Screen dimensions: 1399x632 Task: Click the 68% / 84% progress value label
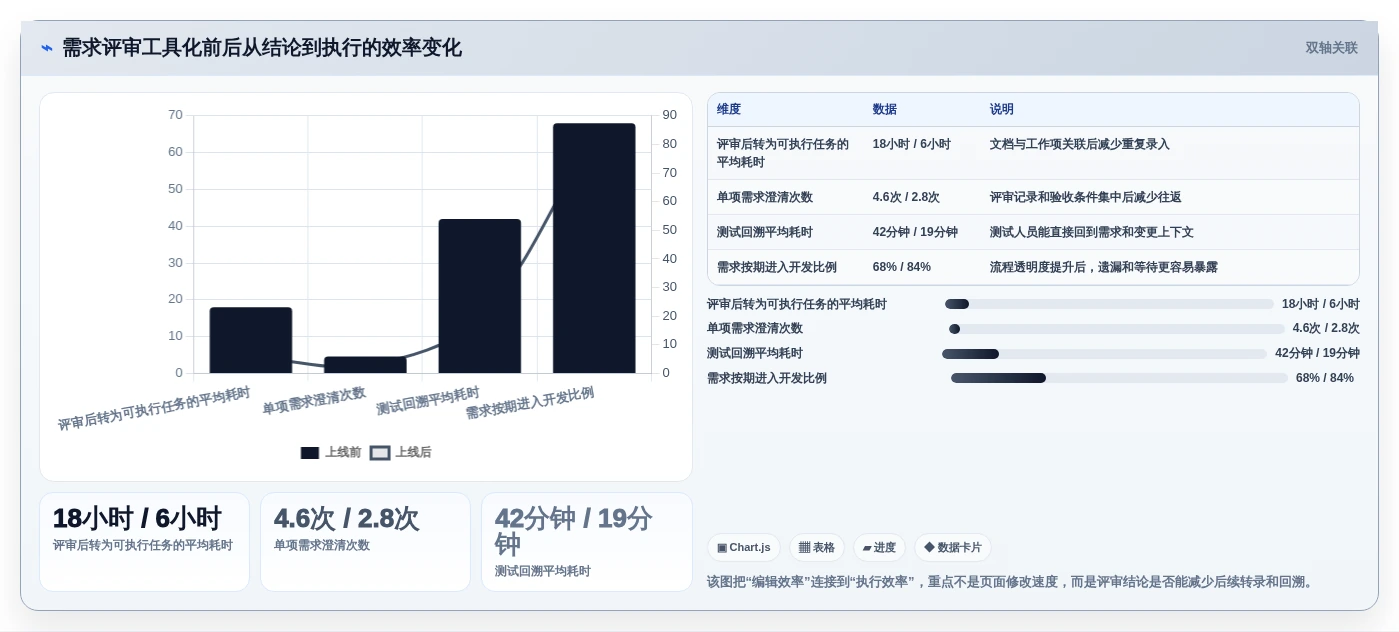click(1325, 378)
